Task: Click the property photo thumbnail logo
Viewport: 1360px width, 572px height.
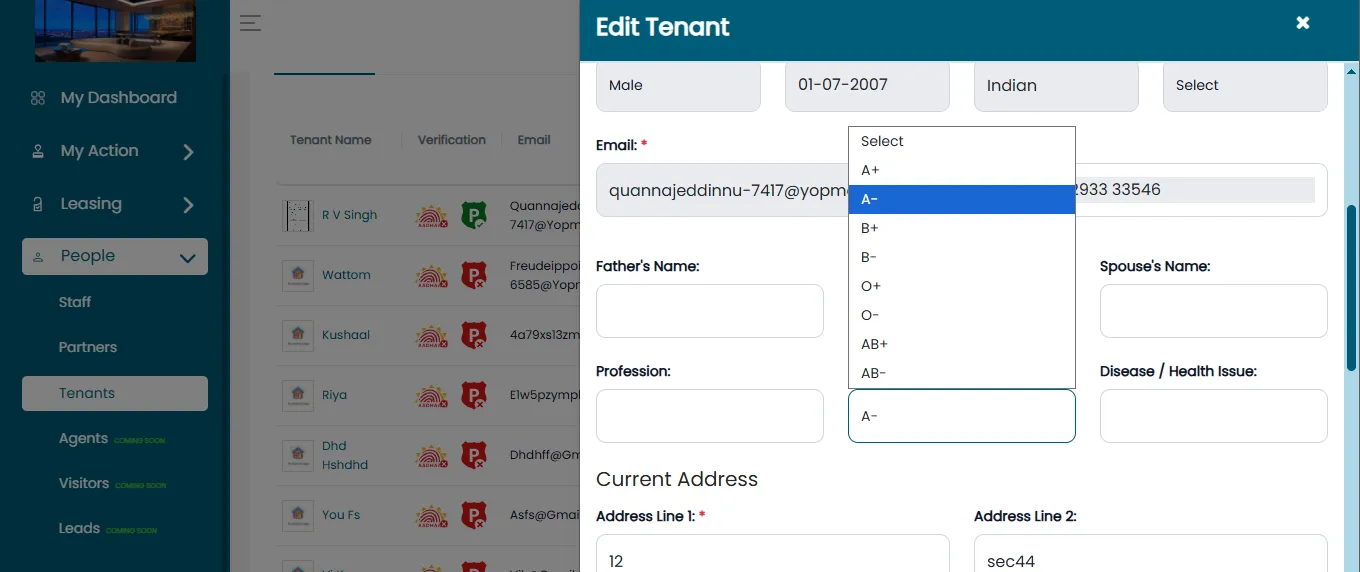Action: click(115, 30)
